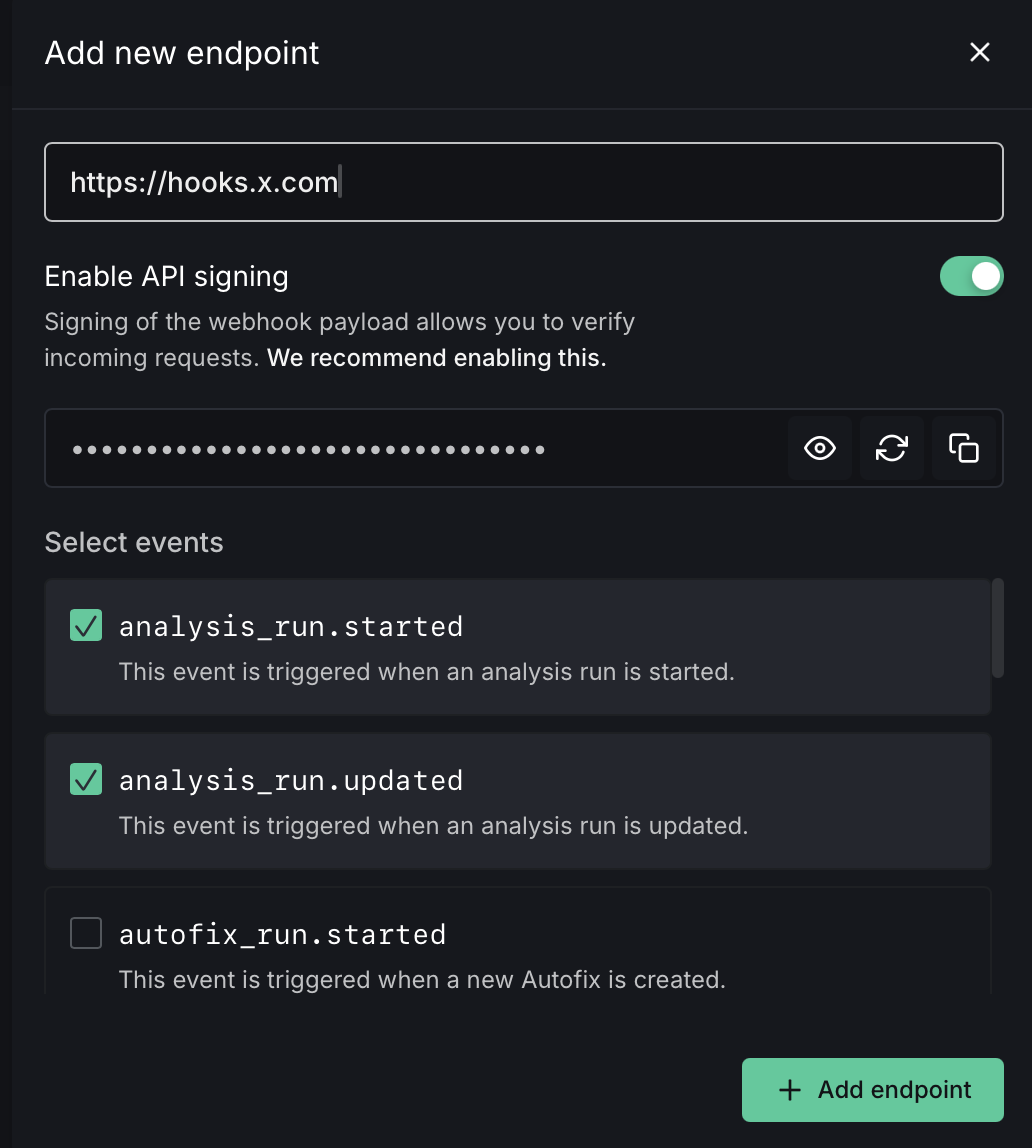Screen dimensions: 1032x1148
Task: Select the analysis_run.started event name
Action: tap(291, 627)
